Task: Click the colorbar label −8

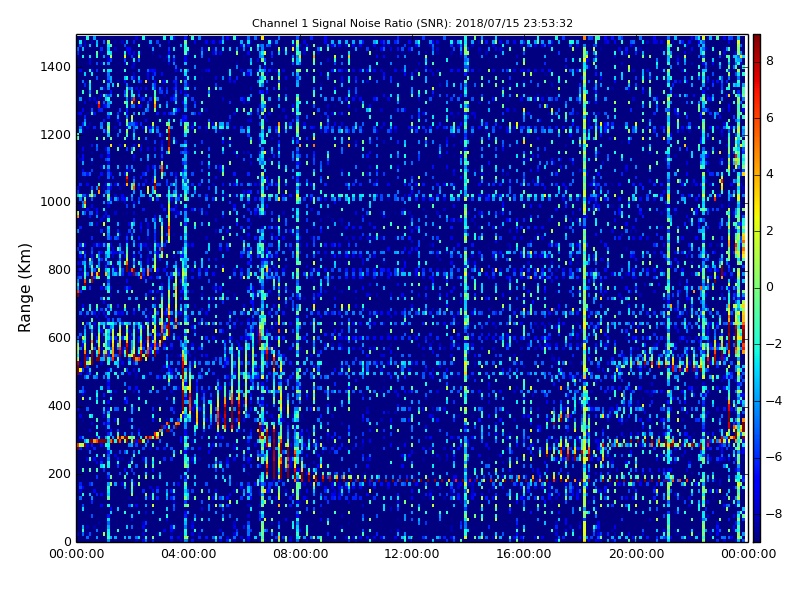Action: 774,514
